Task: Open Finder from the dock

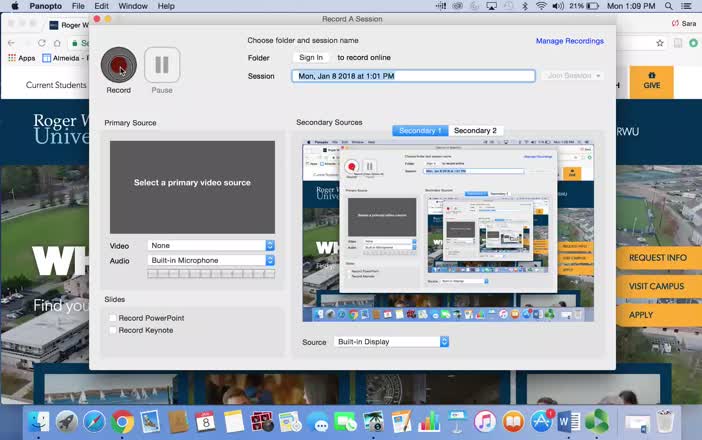Action: point(39,422)
